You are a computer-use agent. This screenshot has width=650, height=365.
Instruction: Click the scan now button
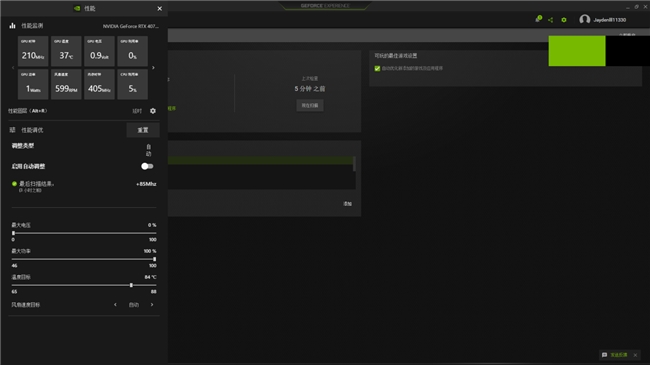(x=310, y=105)
